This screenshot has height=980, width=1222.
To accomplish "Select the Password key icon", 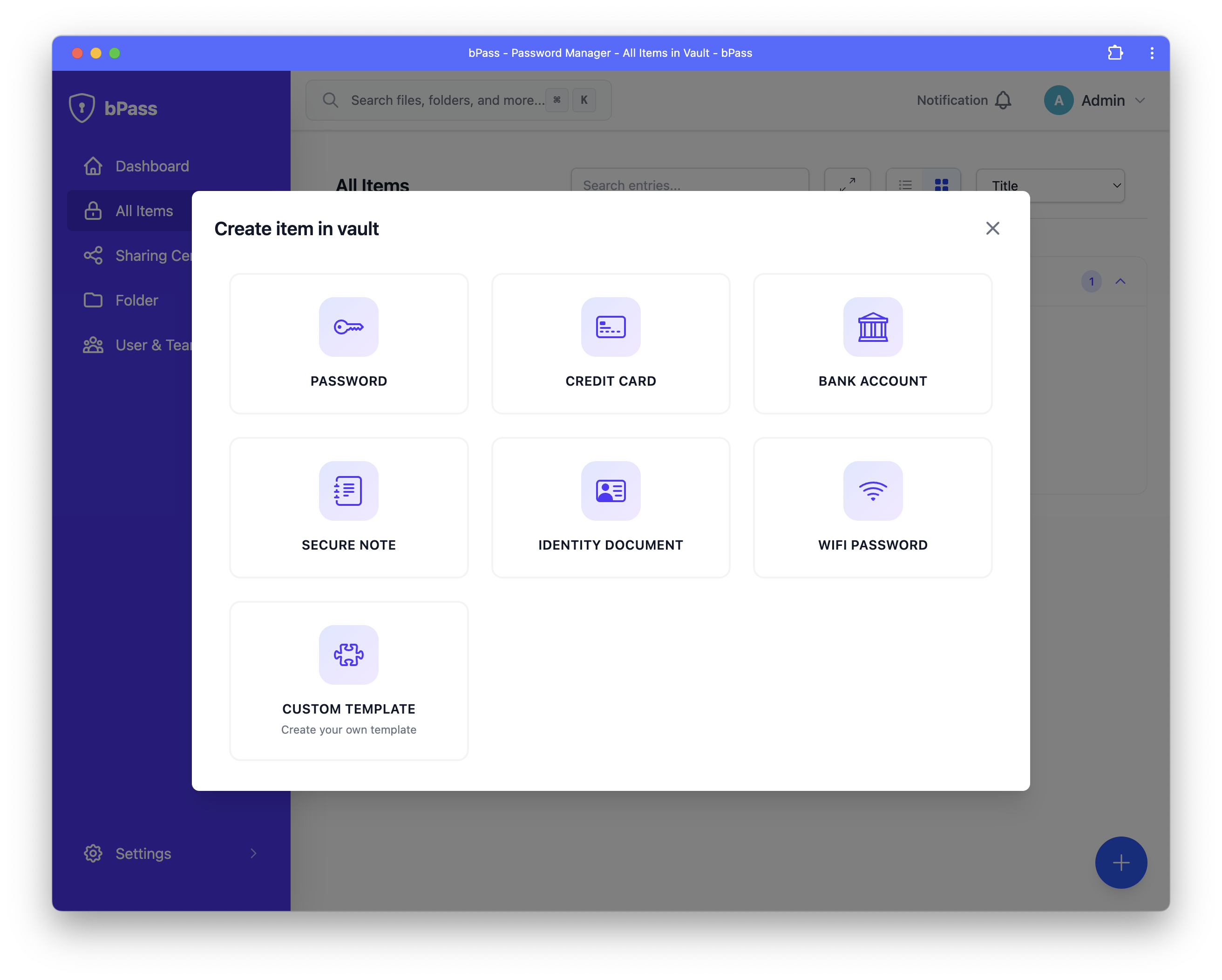I will (x=348, y=327).
